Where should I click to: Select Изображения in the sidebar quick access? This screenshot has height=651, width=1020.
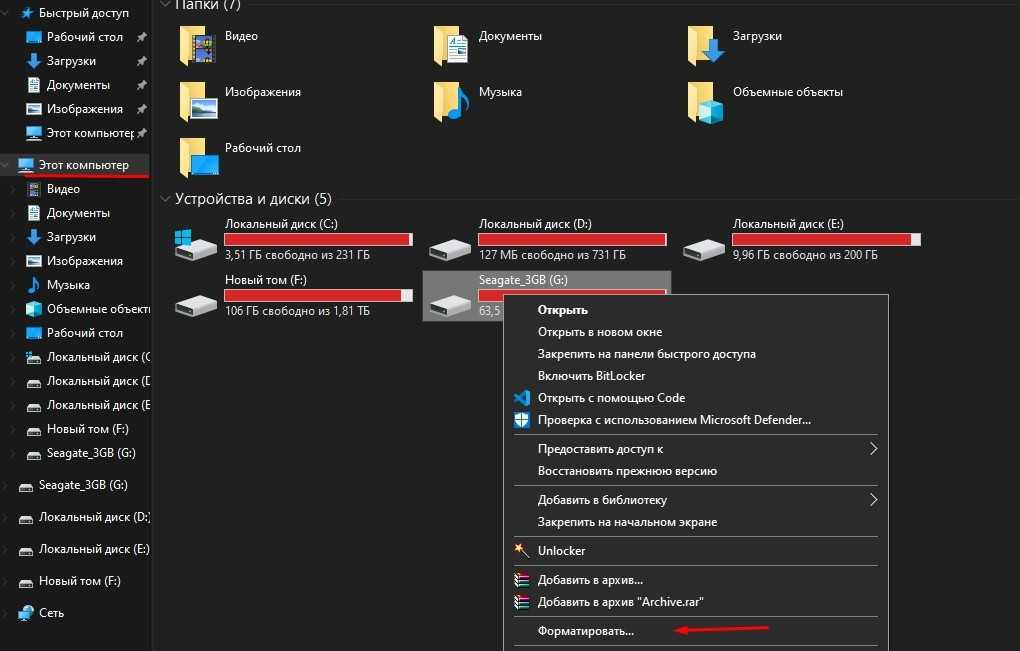coord(84,109)
